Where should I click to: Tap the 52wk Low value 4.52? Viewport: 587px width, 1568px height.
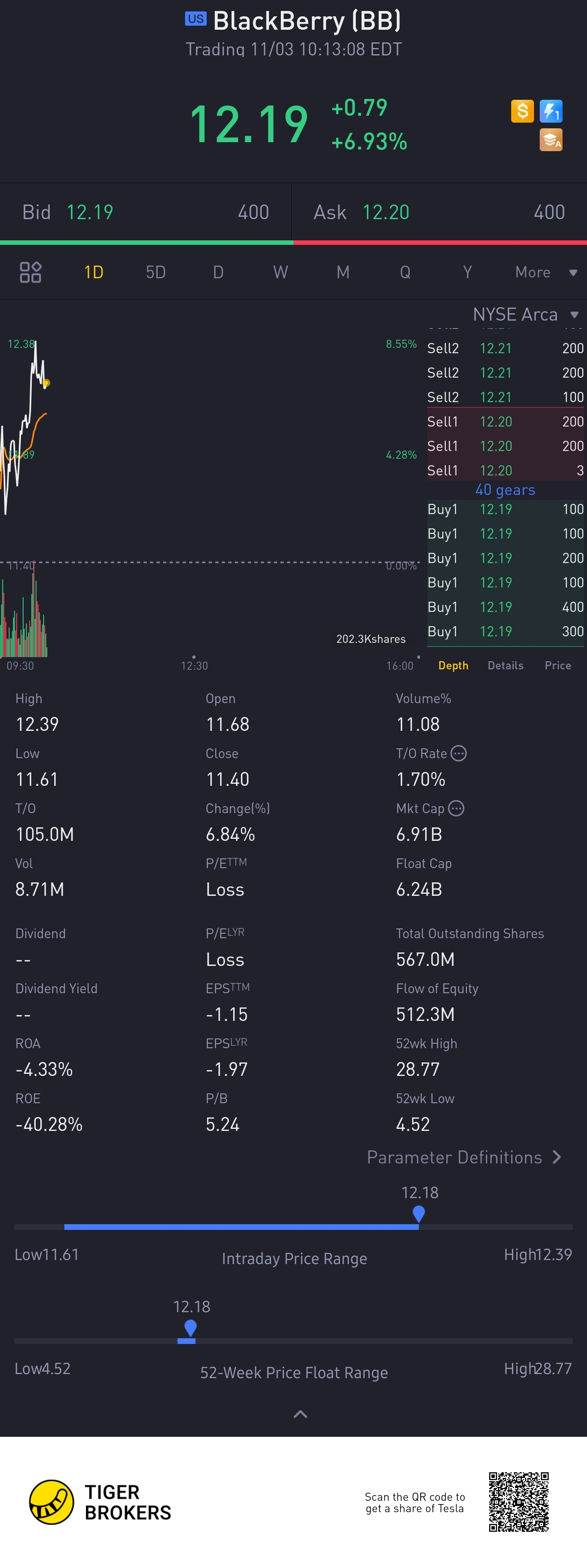click(x=413, y=1124)
